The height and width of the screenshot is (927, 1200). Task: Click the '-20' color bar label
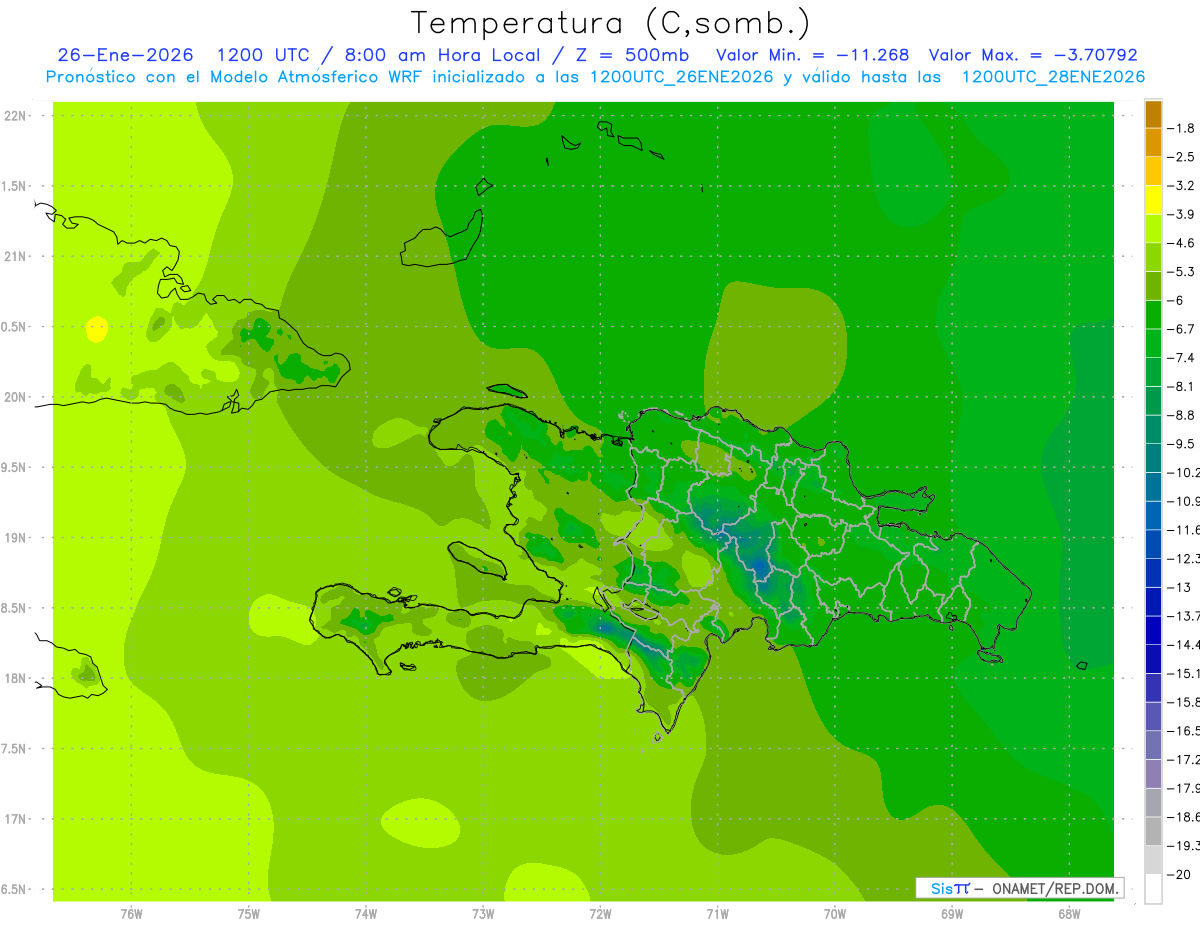point(1179,874)
